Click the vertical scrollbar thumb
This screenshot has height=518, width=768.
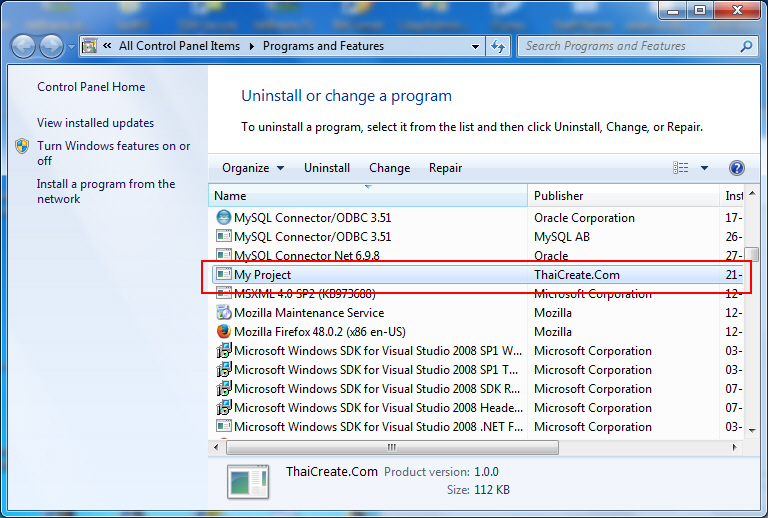[x=752, y=255]
